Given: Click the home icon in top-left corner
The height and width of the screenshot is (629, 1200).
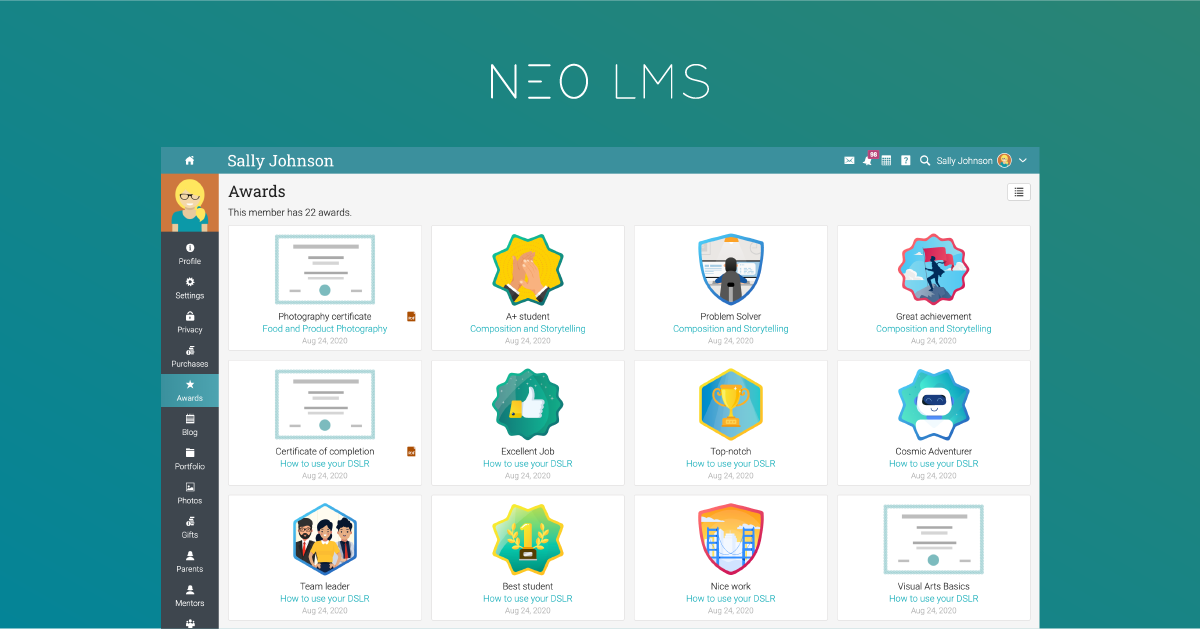Looking at the screenshot, I should pyautogui.click(x=188, y=160).
